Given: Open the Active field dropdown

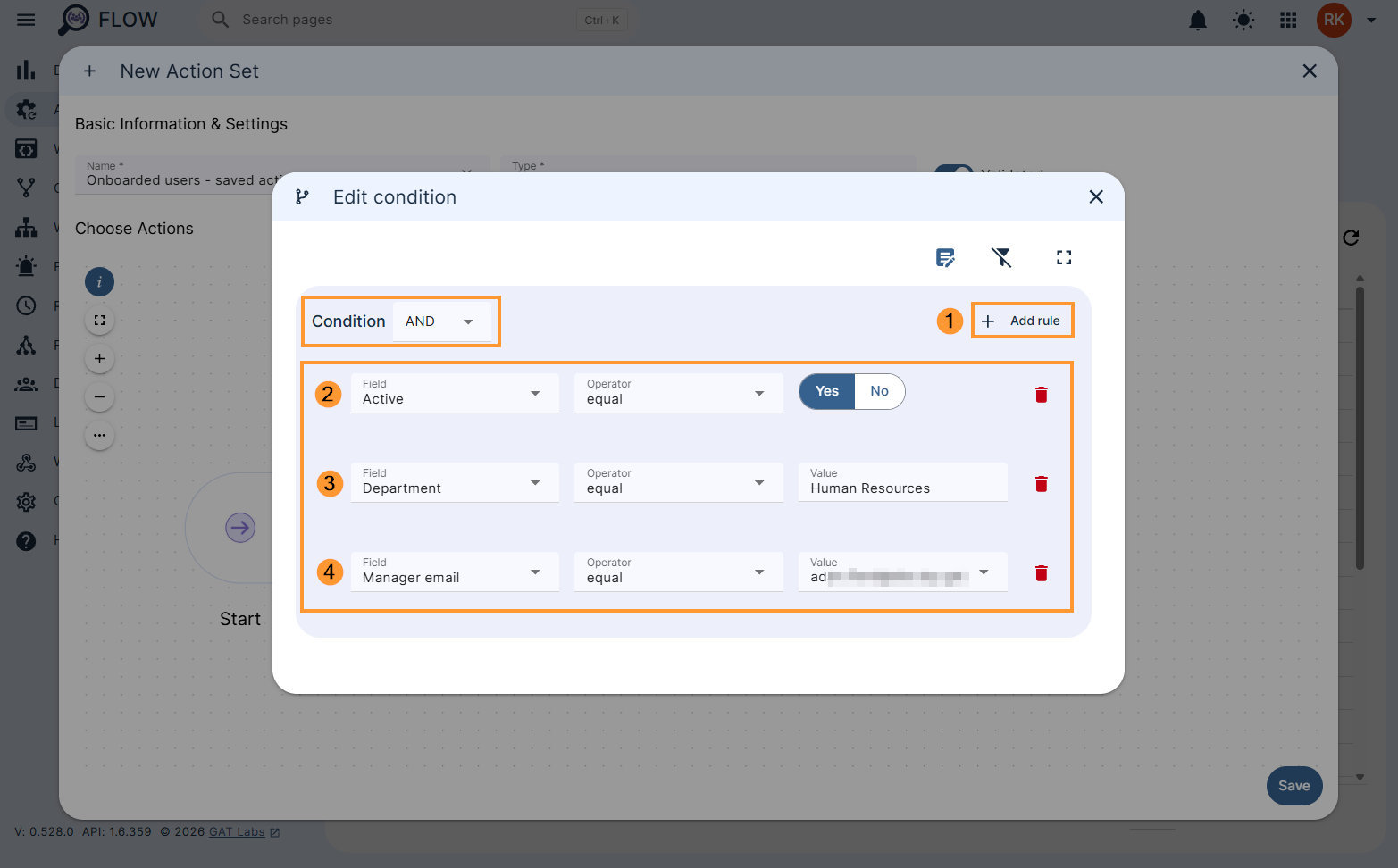Looking at the screenshot, I should 455,393.
